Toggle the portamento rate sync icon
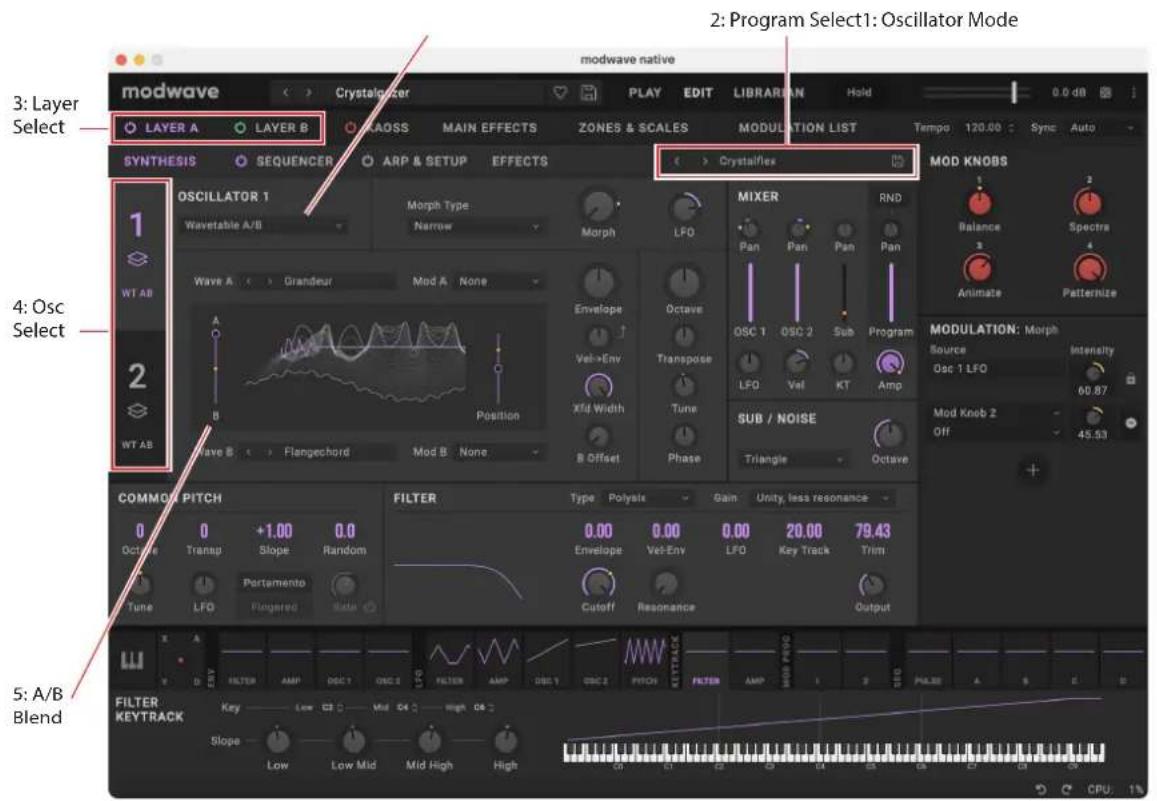The height and width of the screenshot is (801, 1157). click(x=370, y=607)
